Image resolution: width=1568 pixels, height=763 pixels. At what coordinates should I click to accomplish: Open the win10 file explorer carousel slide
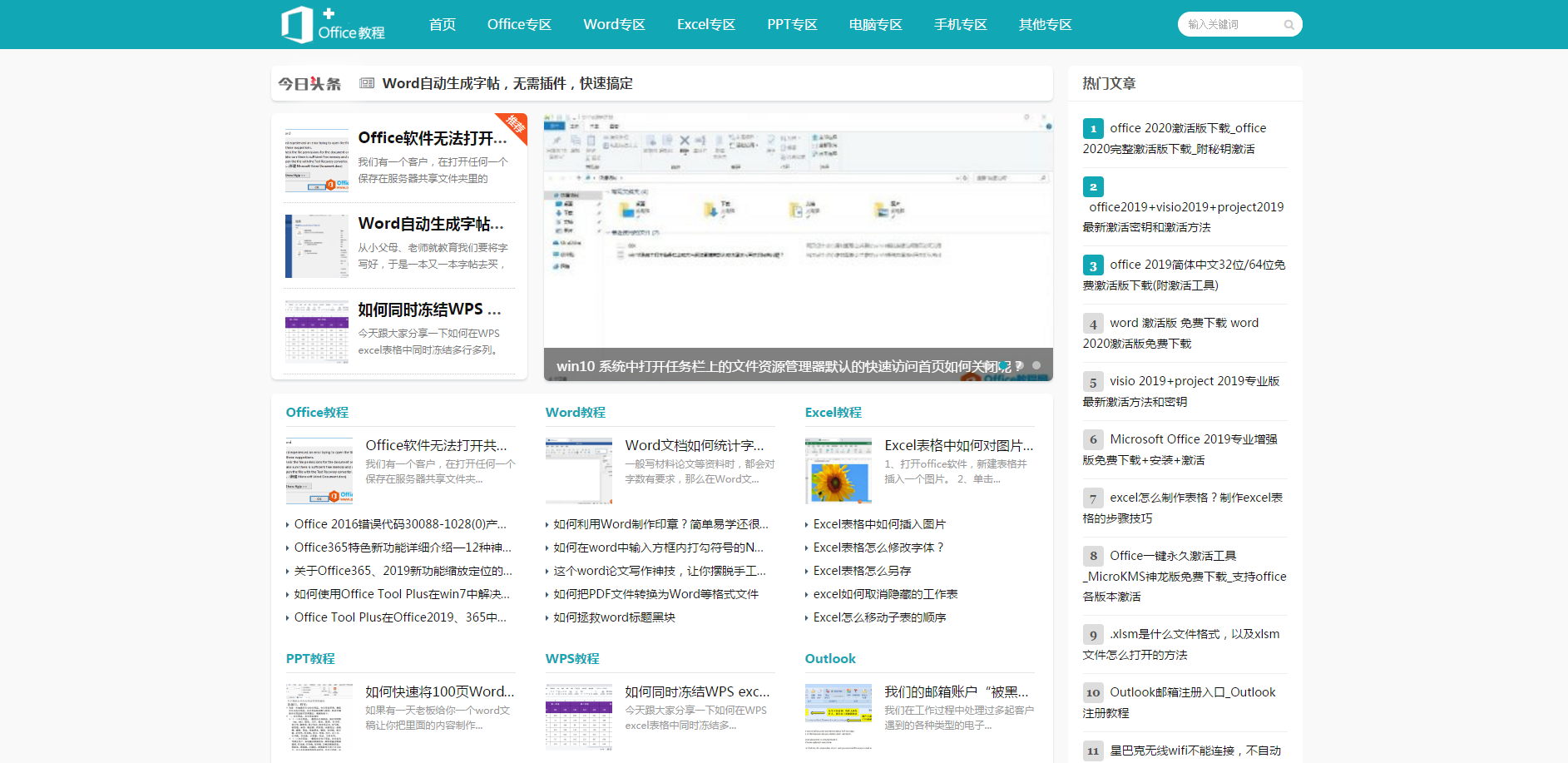point(798,247)
